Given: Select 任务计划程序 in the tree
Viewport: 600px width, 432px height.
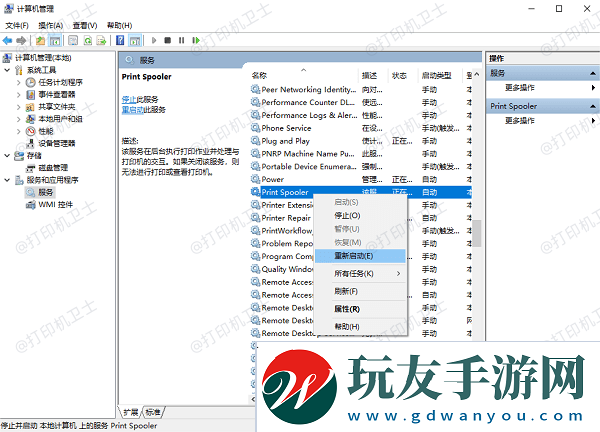Looking at the screenshot, I should click(60, 82).
